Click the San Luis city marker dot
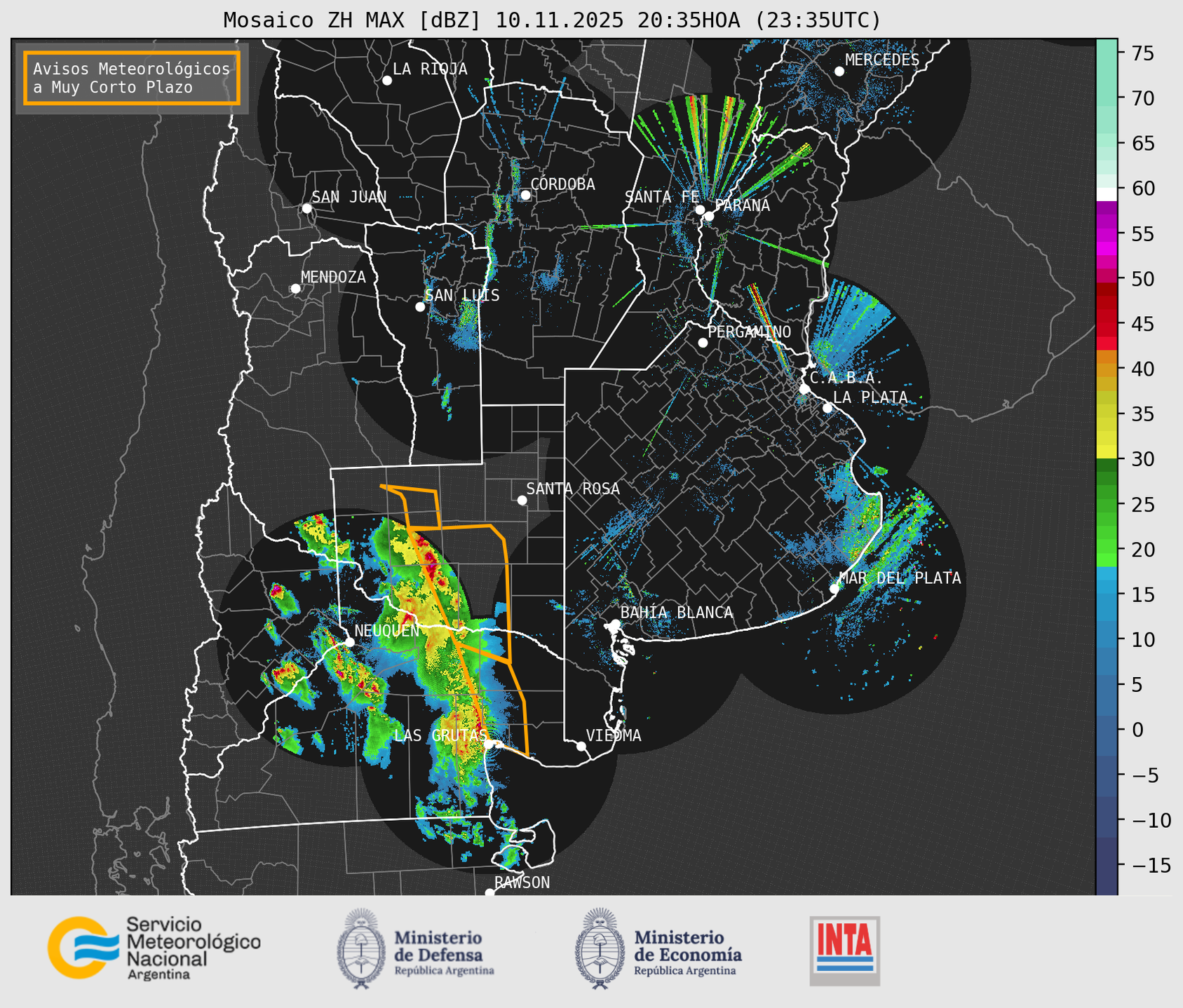 420,307
